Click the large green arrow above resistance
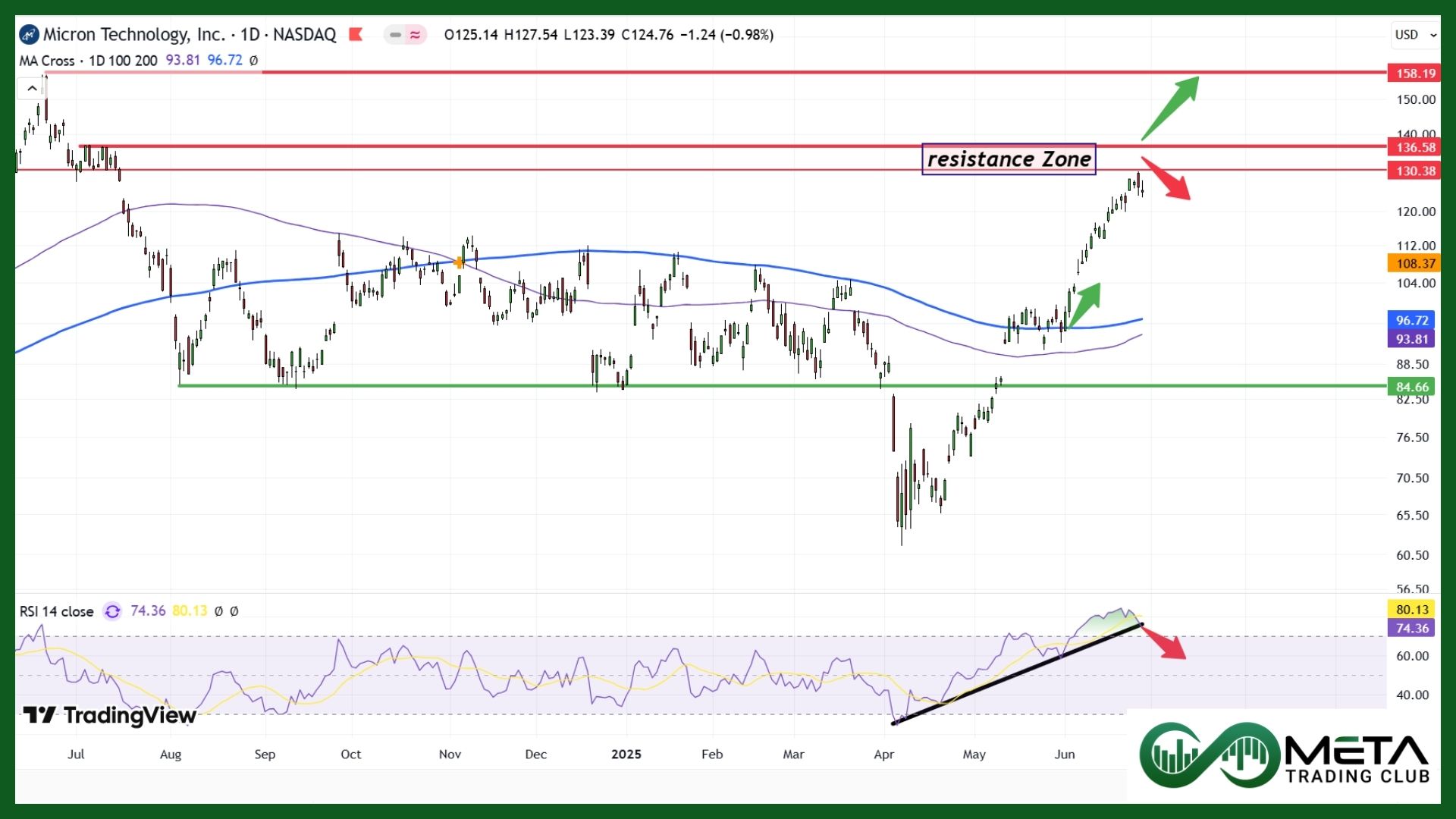The height and width of the screenshot is (819, 1456). [x=1172, y=107]
